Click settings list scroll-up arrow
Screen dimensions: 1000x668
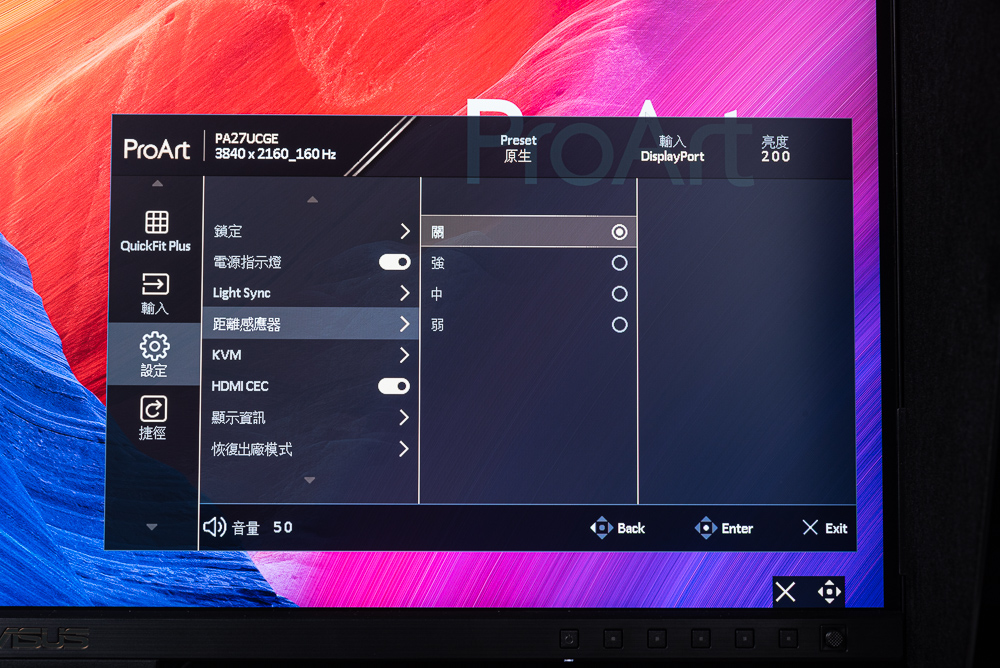pyautogui.click(x=312, y=200)
